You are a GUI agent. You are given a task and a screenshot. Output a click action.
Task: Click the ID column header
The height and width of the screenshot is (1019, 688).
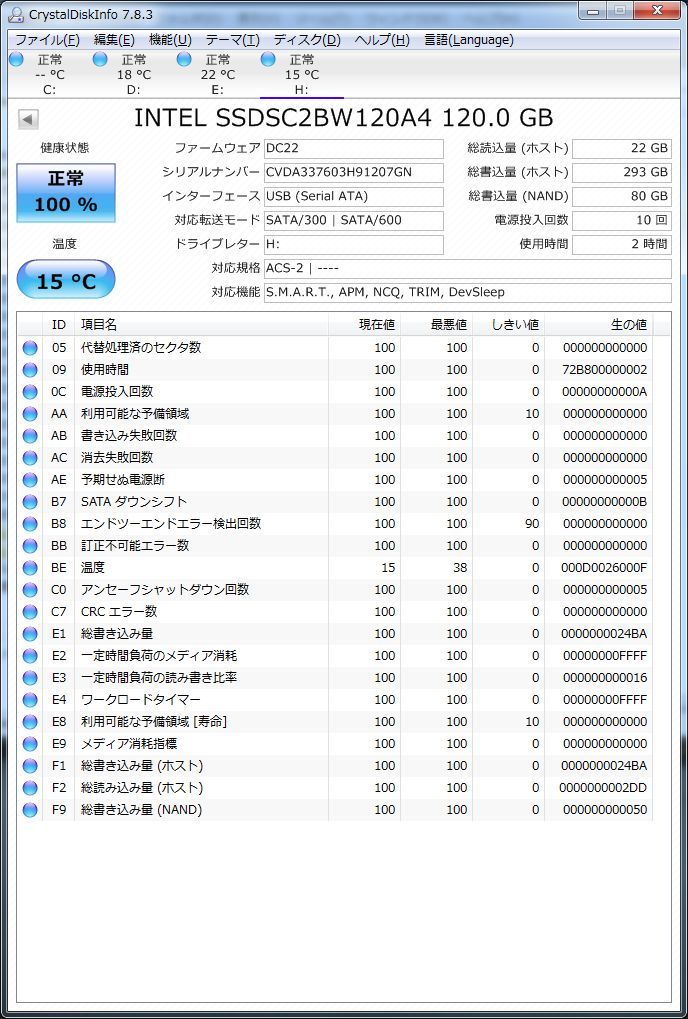click(x=58, y=324)
